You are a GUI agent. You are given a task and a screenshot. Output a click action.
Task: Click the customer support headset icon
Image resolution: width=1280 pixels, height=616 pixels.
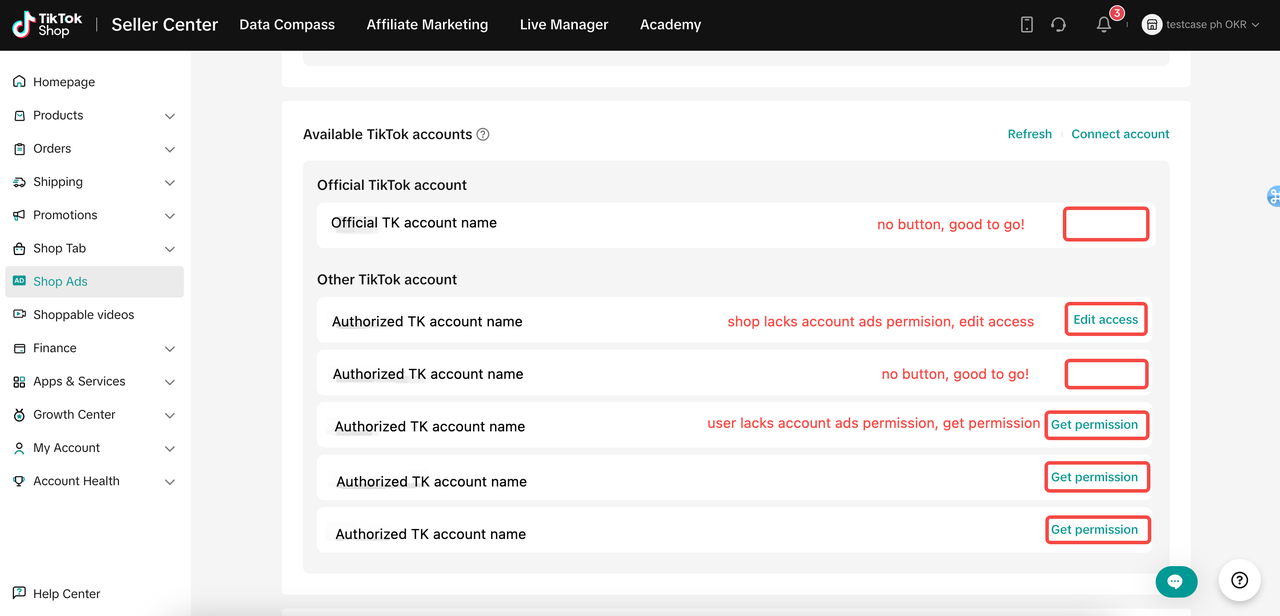[1058, 25]
